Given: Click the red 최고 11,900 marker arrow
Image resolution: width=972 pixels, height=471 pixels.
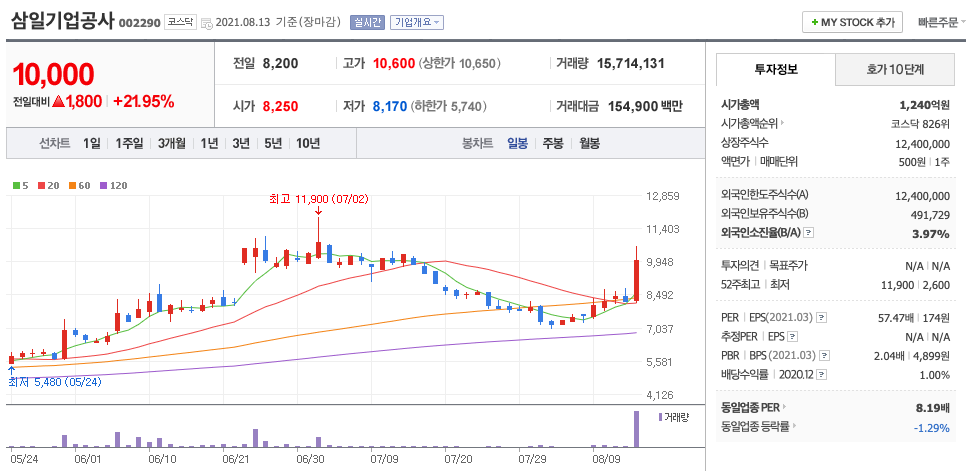Looking at the screenshot, I should click(318, 211).
